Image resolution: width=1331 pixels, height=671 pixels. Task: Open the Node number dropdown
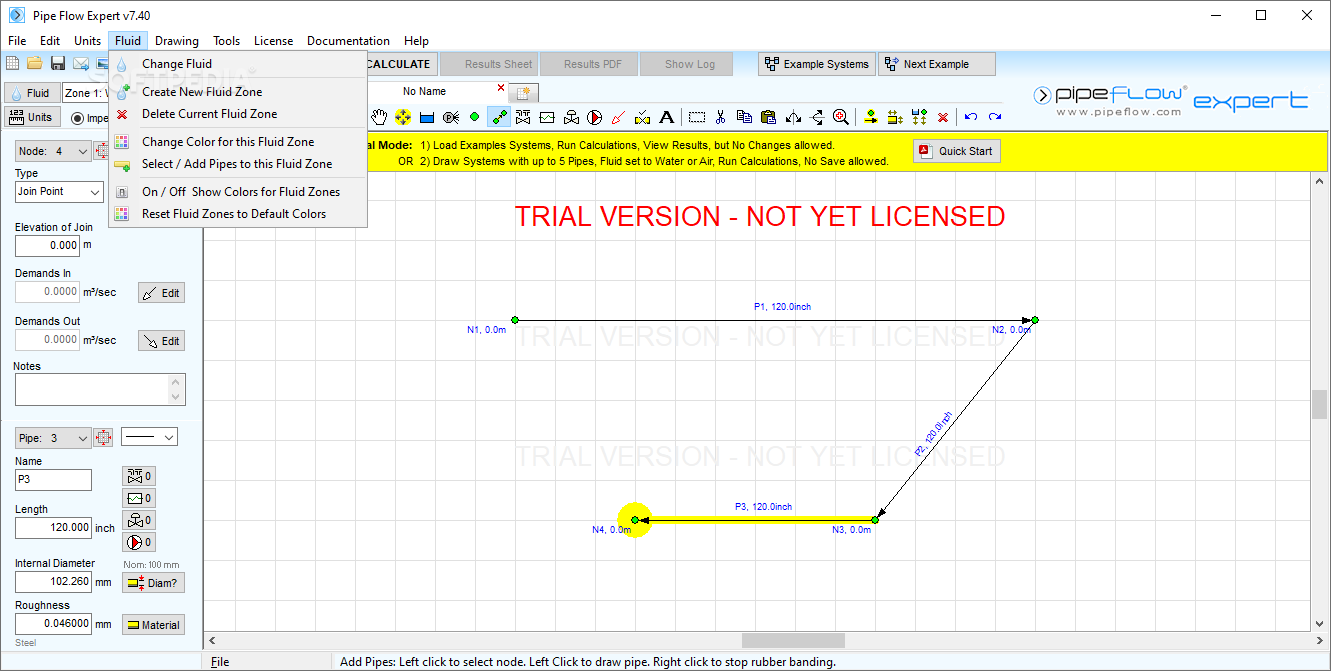[x=54, y=151]
